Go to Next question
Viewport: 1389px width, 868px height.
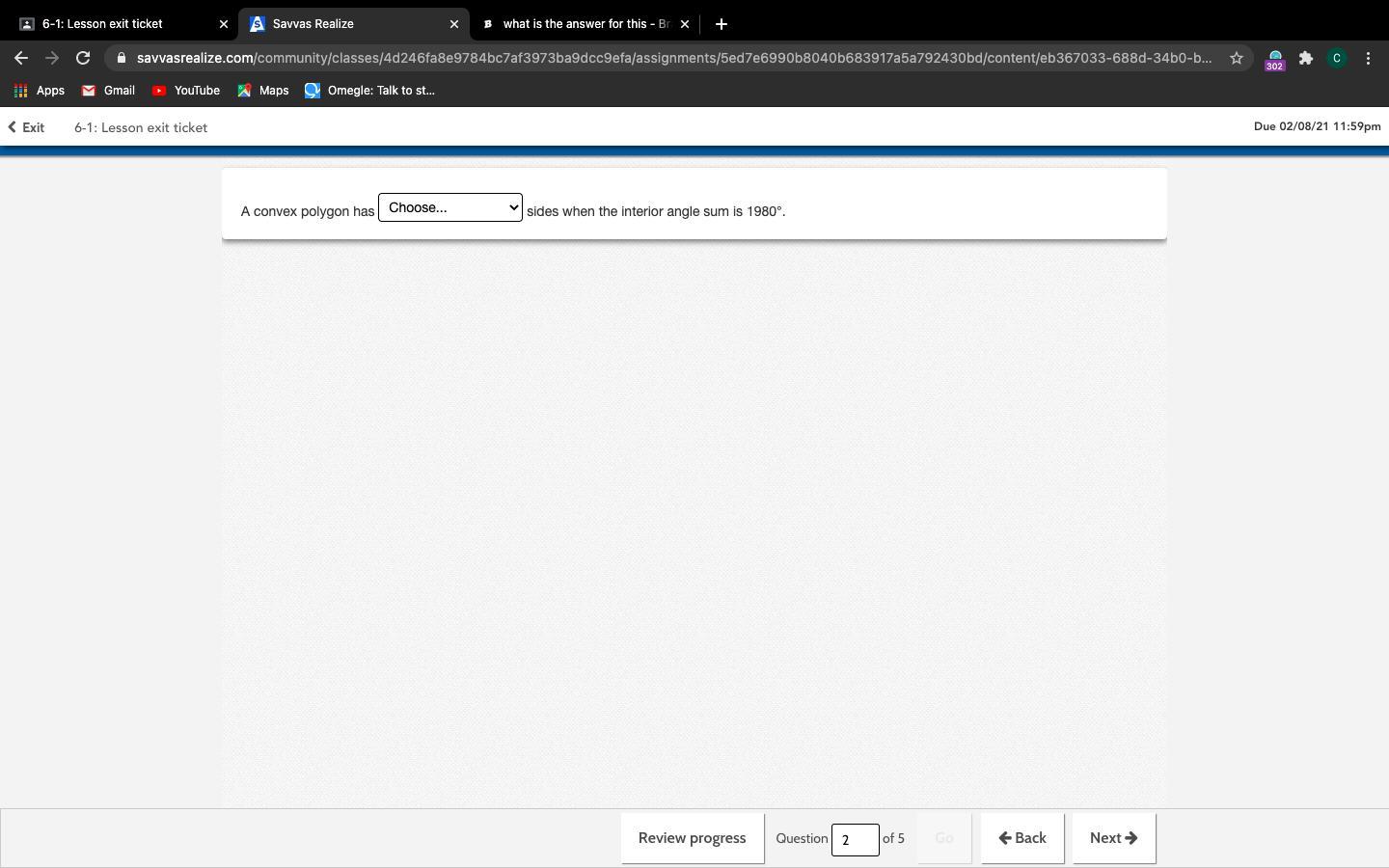[x=1113, y=838]
